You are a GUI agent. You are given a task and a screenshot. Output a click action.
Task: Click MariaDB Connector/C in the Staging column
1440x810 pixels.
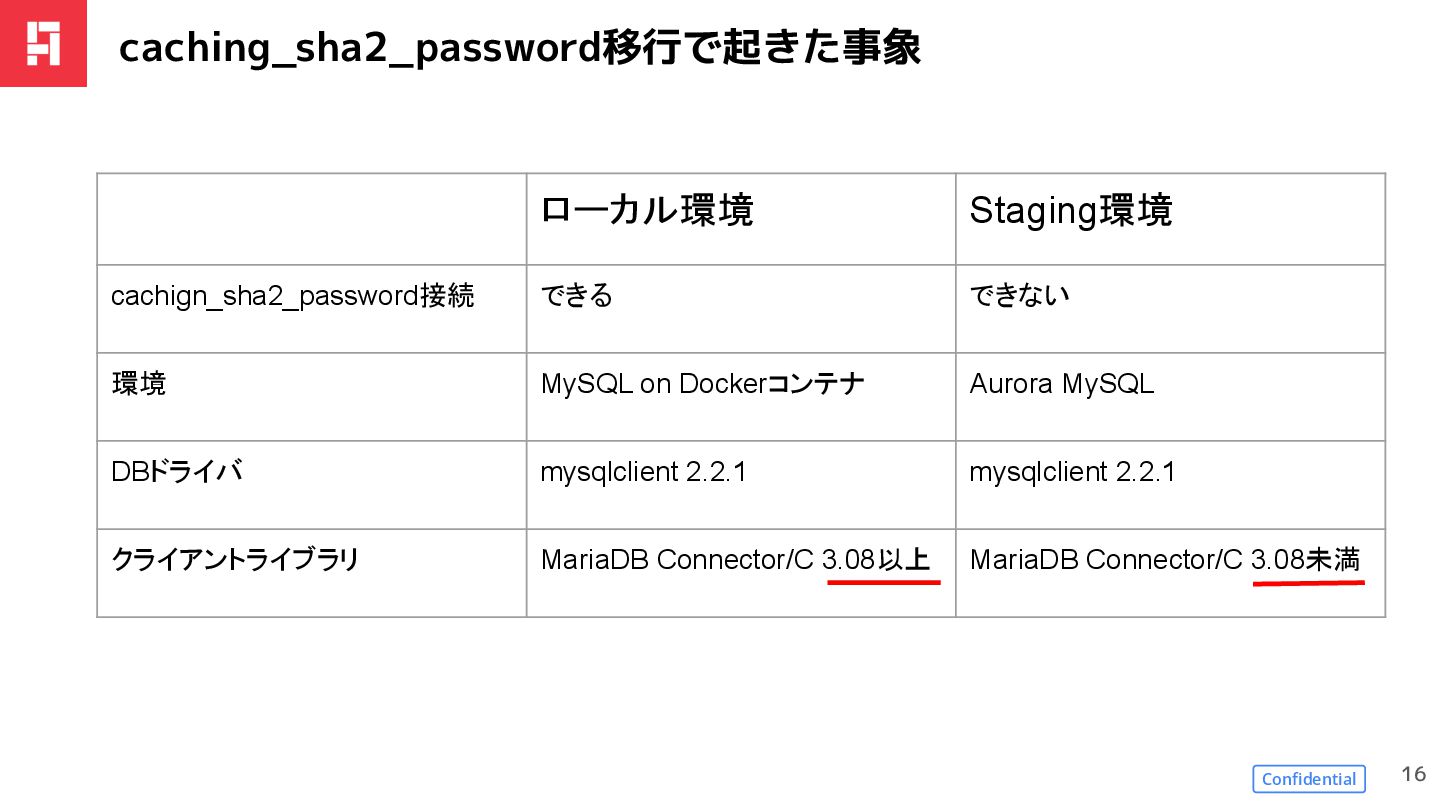(x=1106, y=560)
